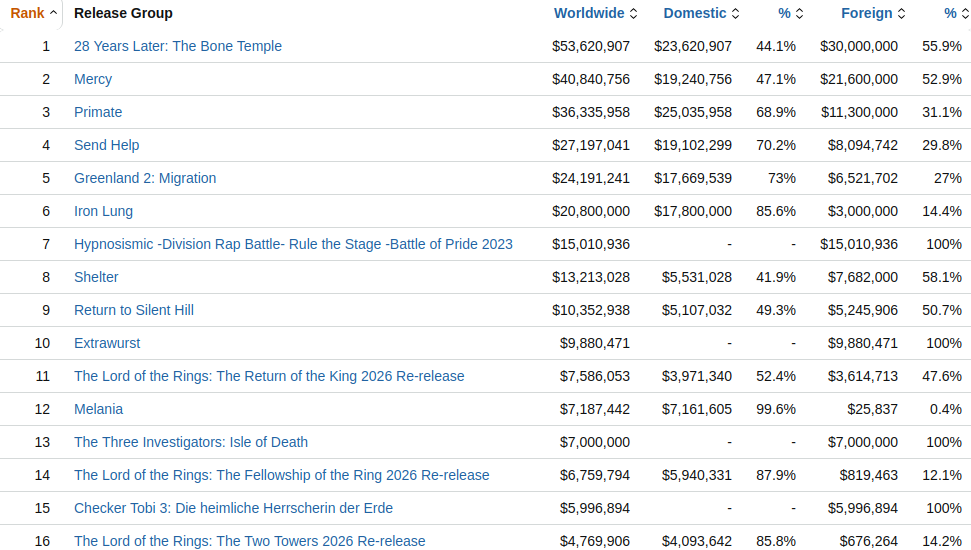Open Return of the King 2026 Re-release

[x=269, y=376]
